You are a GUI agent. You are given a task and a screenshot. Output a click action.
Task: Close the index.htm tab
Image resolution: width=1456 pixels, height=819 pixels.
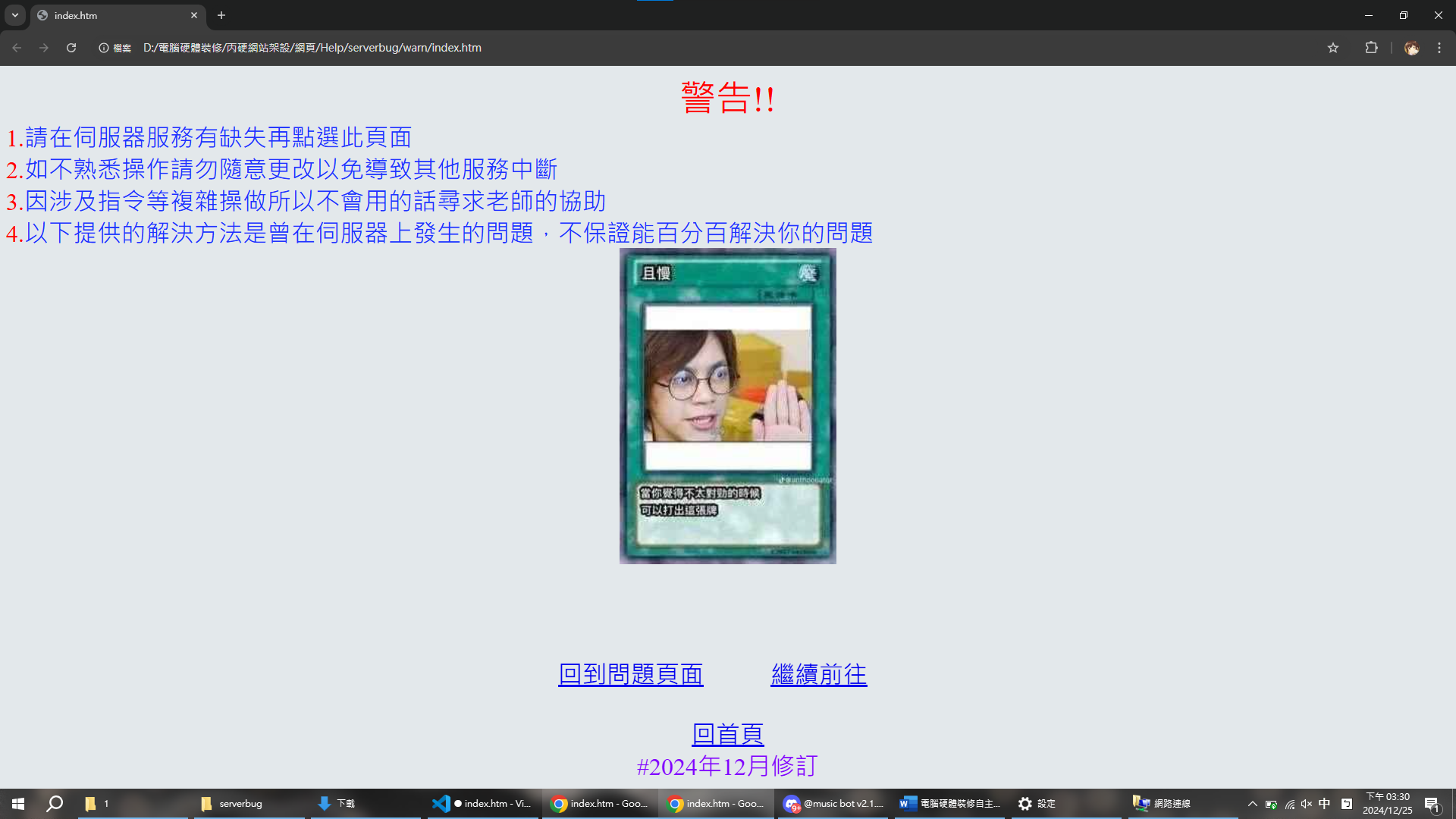(194, 15)
